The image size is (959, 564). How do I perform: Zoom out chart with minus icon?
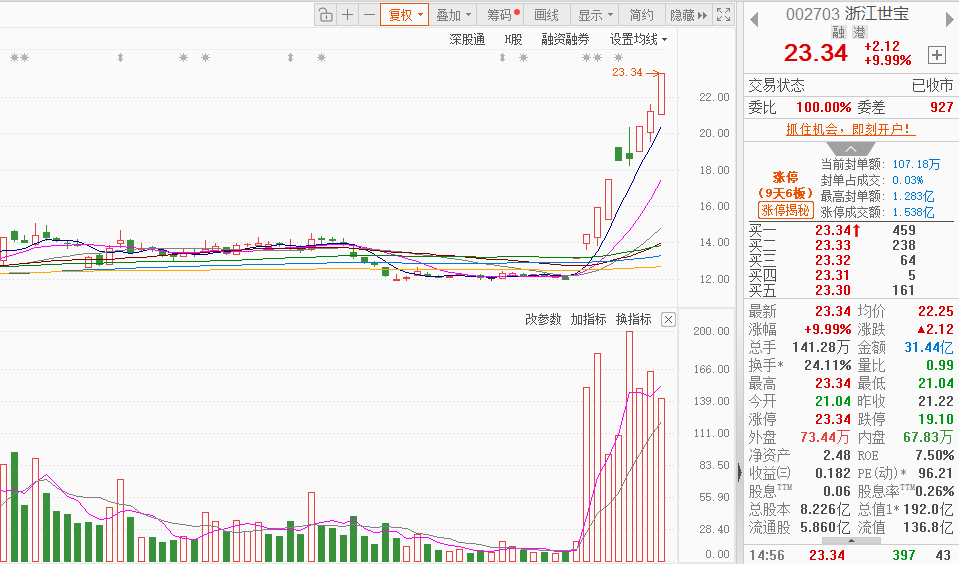click(x=369, y=15)
